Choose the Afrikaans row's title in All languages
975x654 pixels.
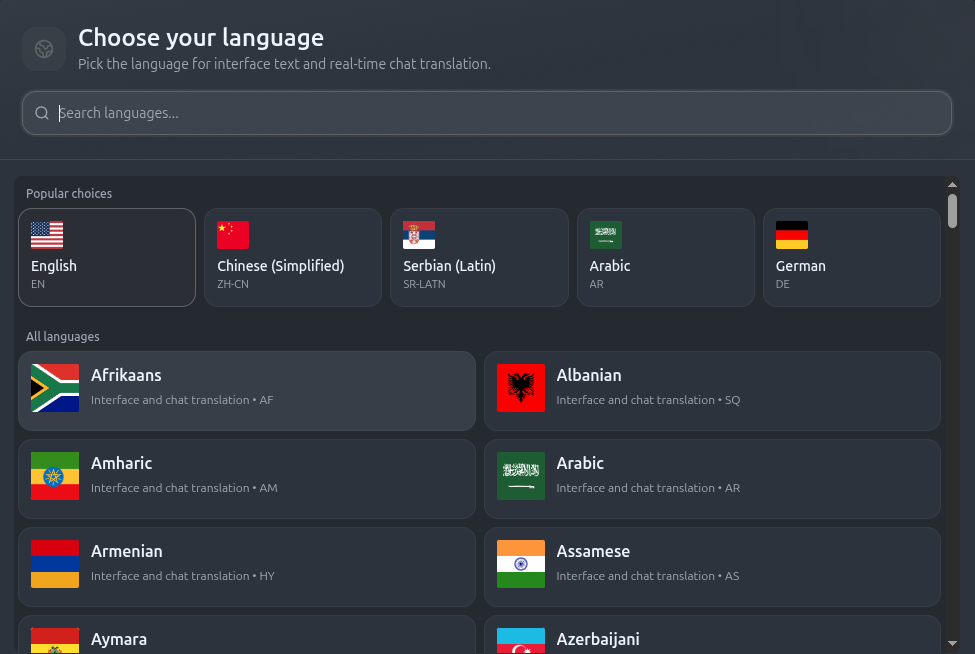point(126,375)
